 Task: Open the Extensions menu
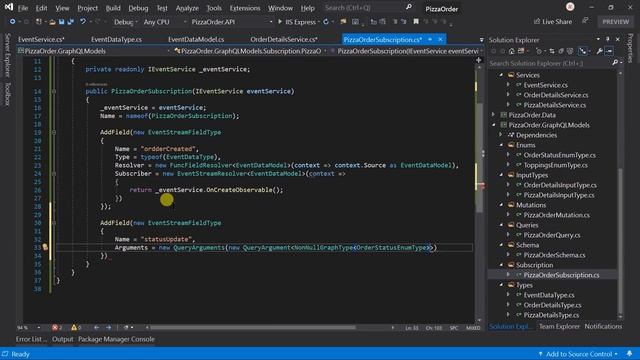tap(244, 8)
